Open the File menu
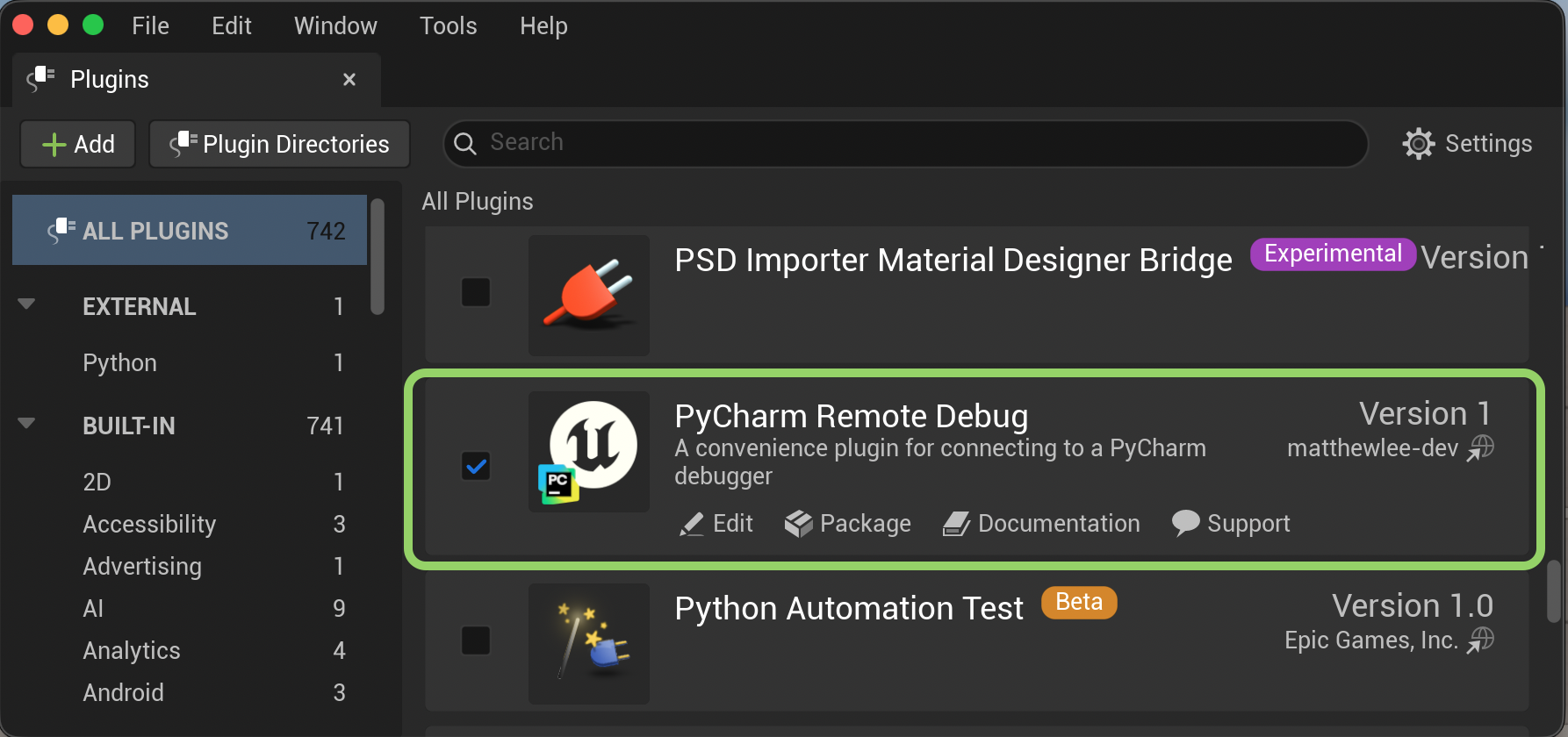Image resolution: width=1568 pixels, height=737 pixels. tap(150, 26)
